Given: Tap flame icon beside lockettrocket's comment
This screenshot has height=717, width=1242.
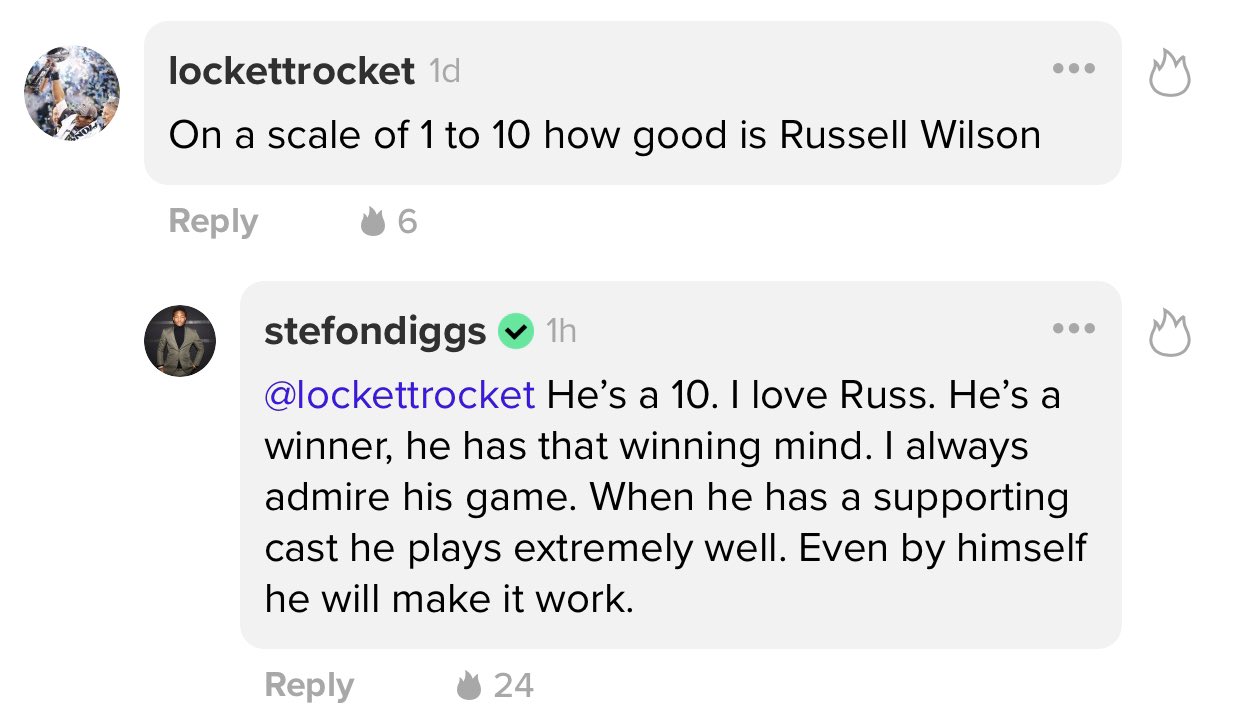Looking at the screenshot, I should (1170, 74).
